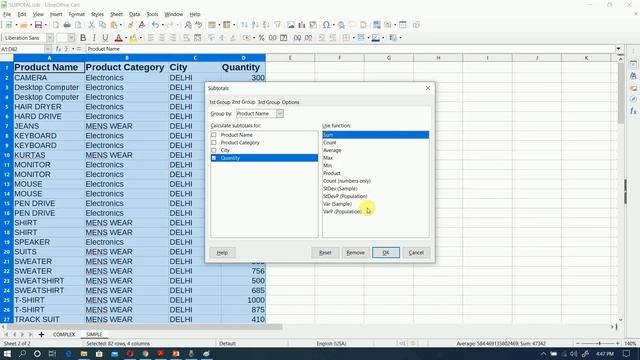Image resolution: width=640 pixels, height=360 pixels.
Task: Open the Font Name dropdown arrow
Action: 50,38
